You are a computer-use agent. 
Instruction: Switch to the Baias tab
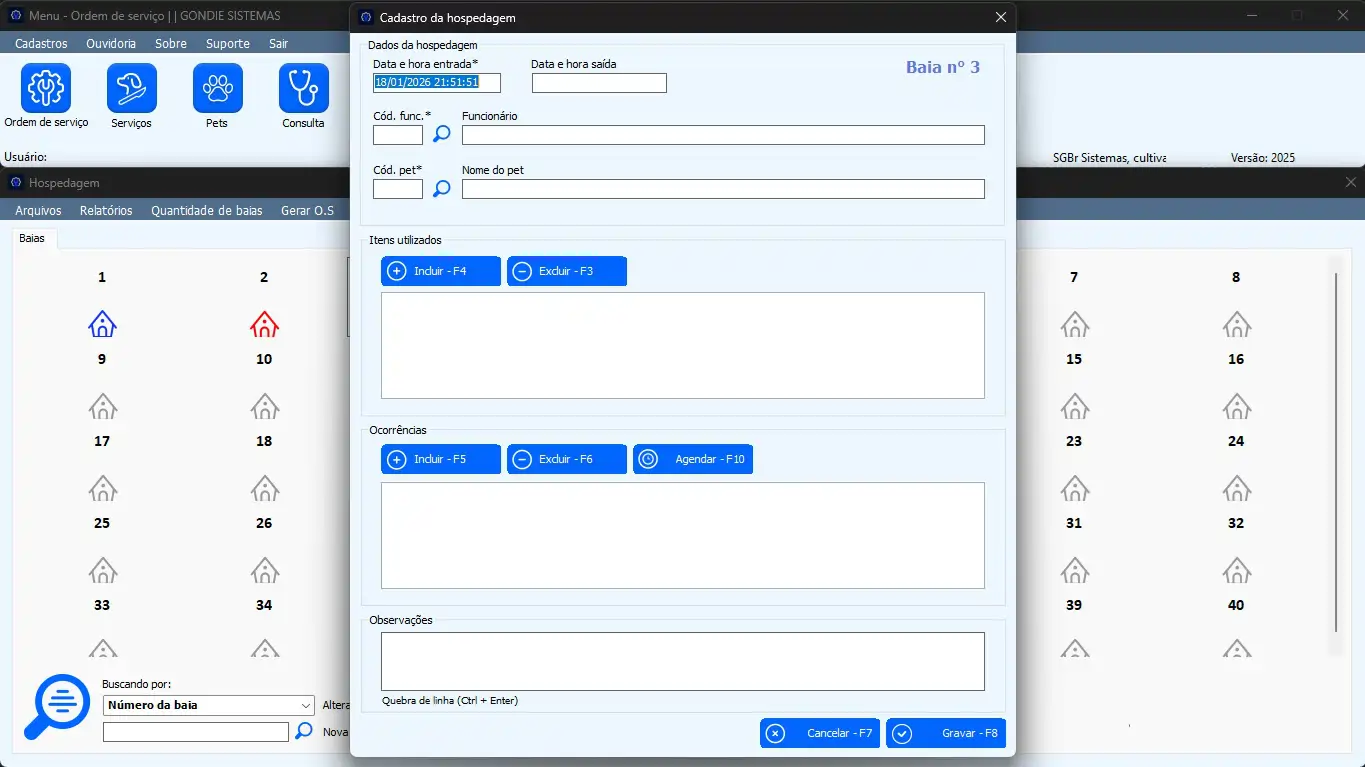click(x=32, y=239)
